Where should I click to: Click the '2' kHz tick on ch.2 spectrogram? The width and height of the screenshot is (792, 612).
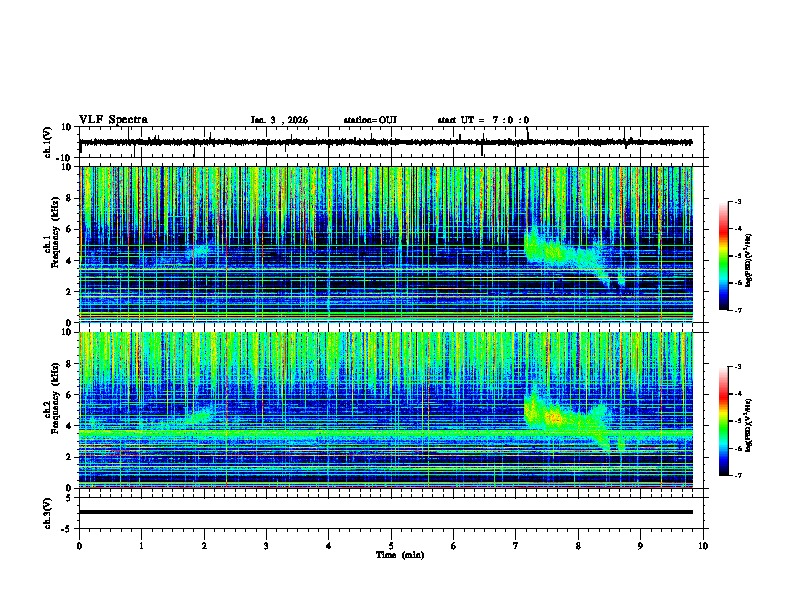click(69, 457)
